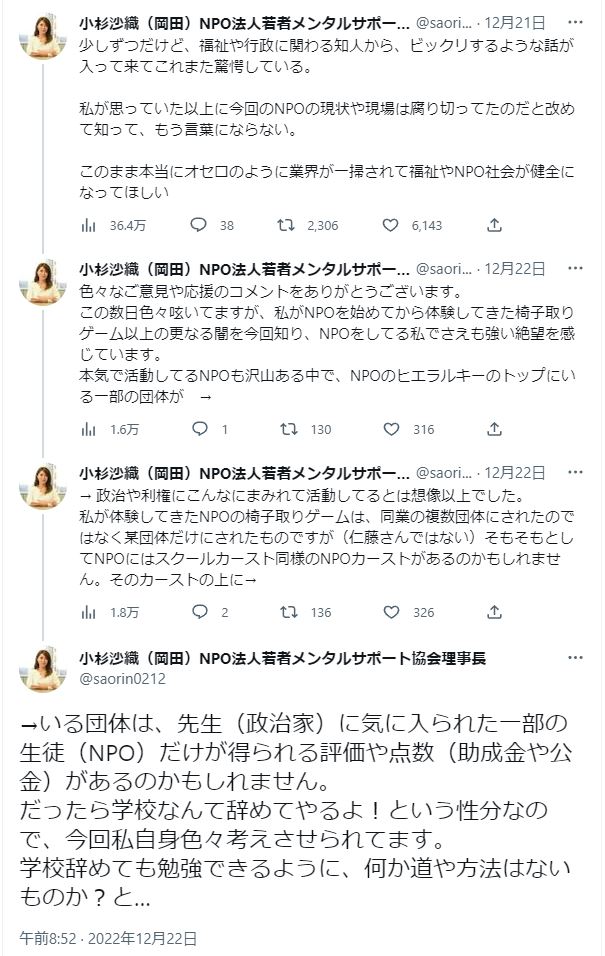Open more options on second tweet
This screenshot has height=956, width=605.
(x=575, y=268)
